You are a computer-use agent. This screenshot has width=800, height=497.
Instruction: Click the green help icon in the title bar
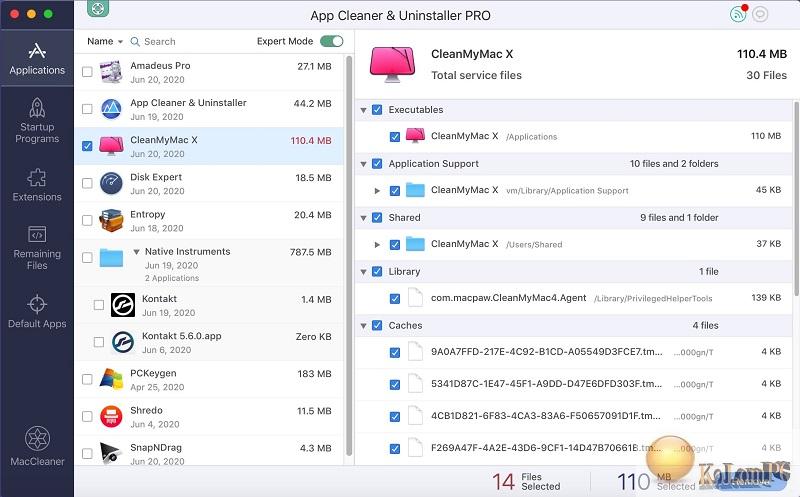pos(97,8)
